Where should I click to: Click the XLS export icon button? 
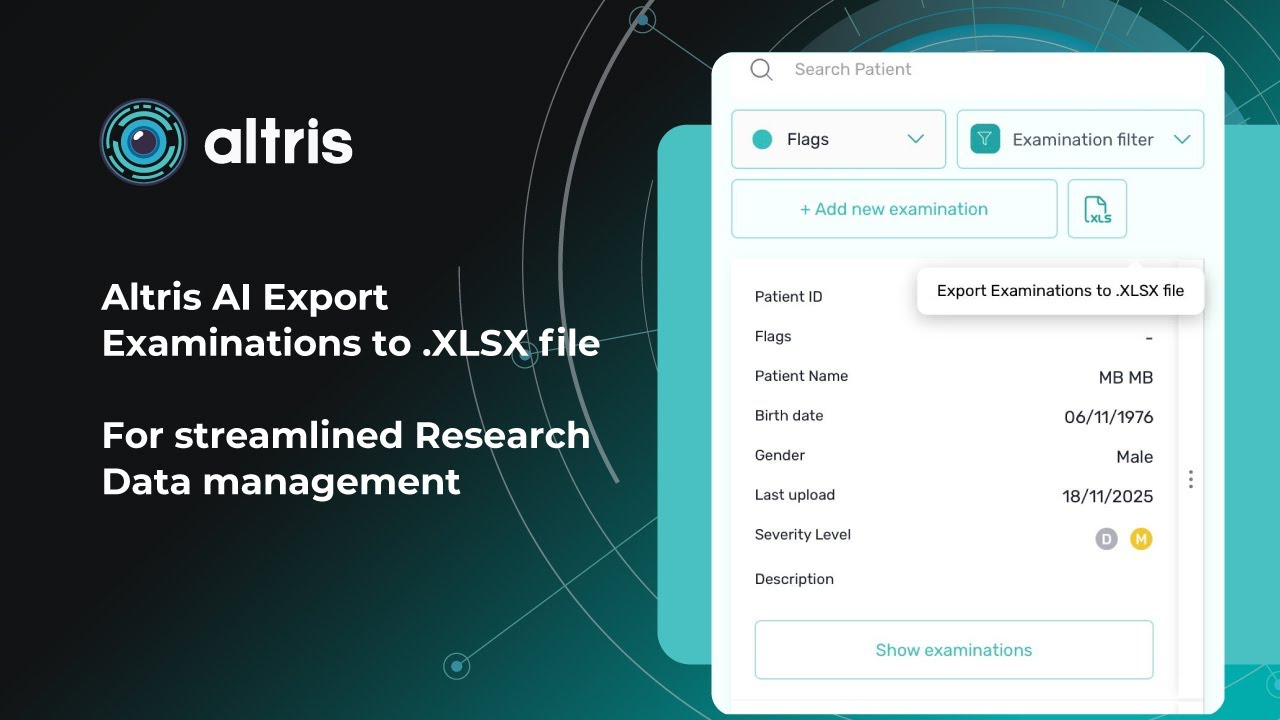click(x=1097, y=209)
